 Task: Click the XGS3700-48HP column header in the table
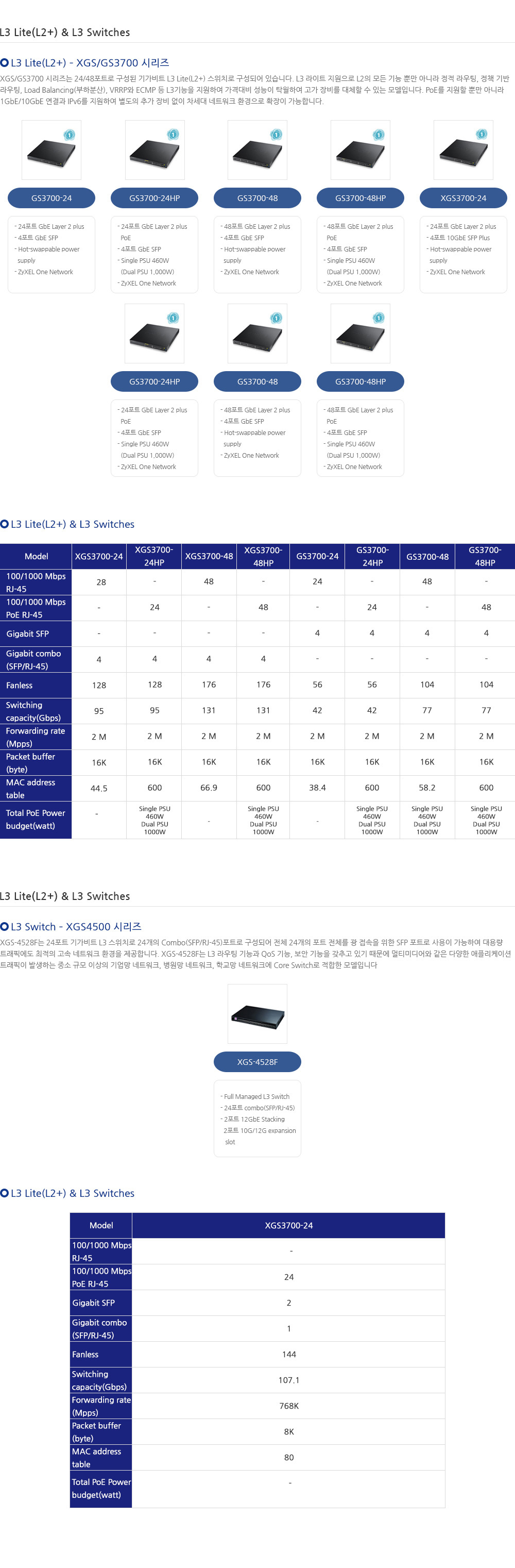click(x=263, y=556)
